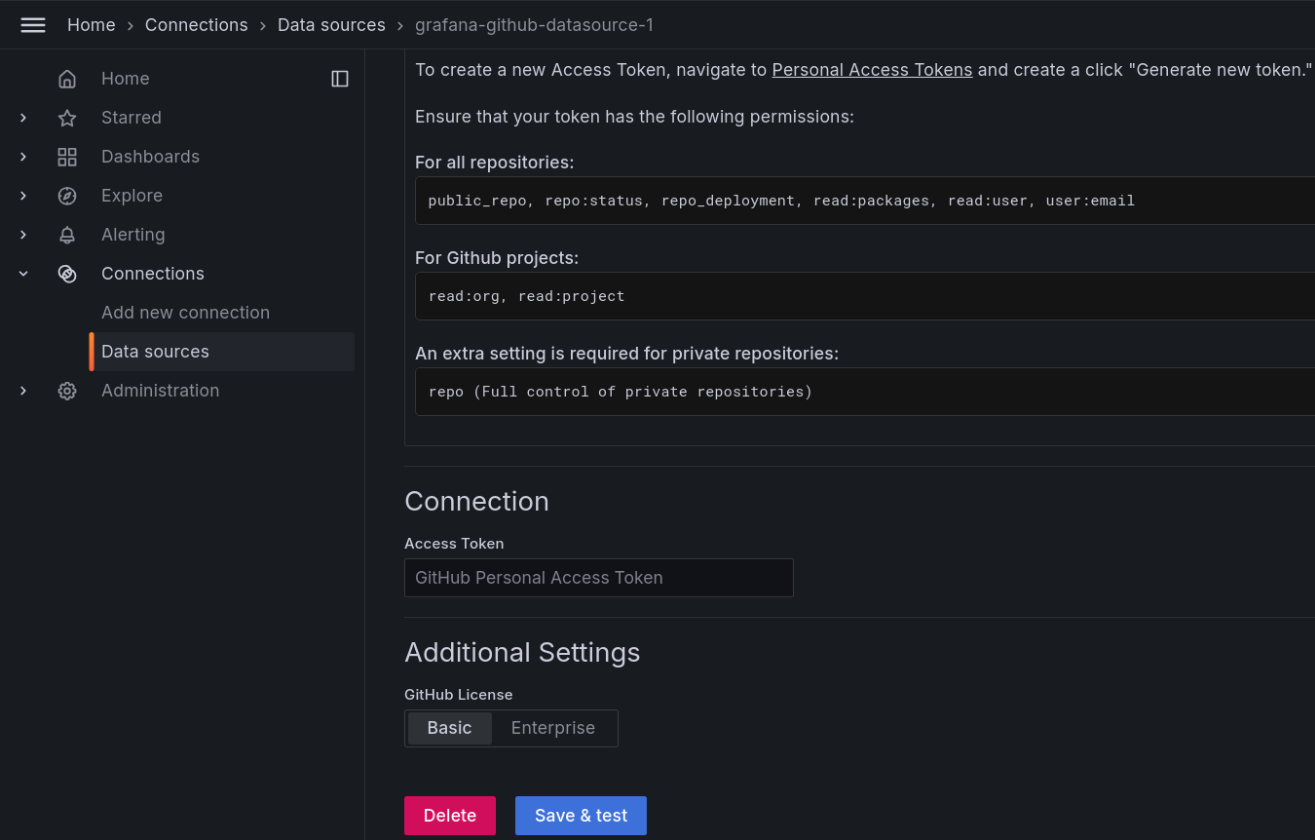Screen dimensions: 1315x840
Task: Focus the GitHub Personal Access Token field
Action: (x=598, y=578)
